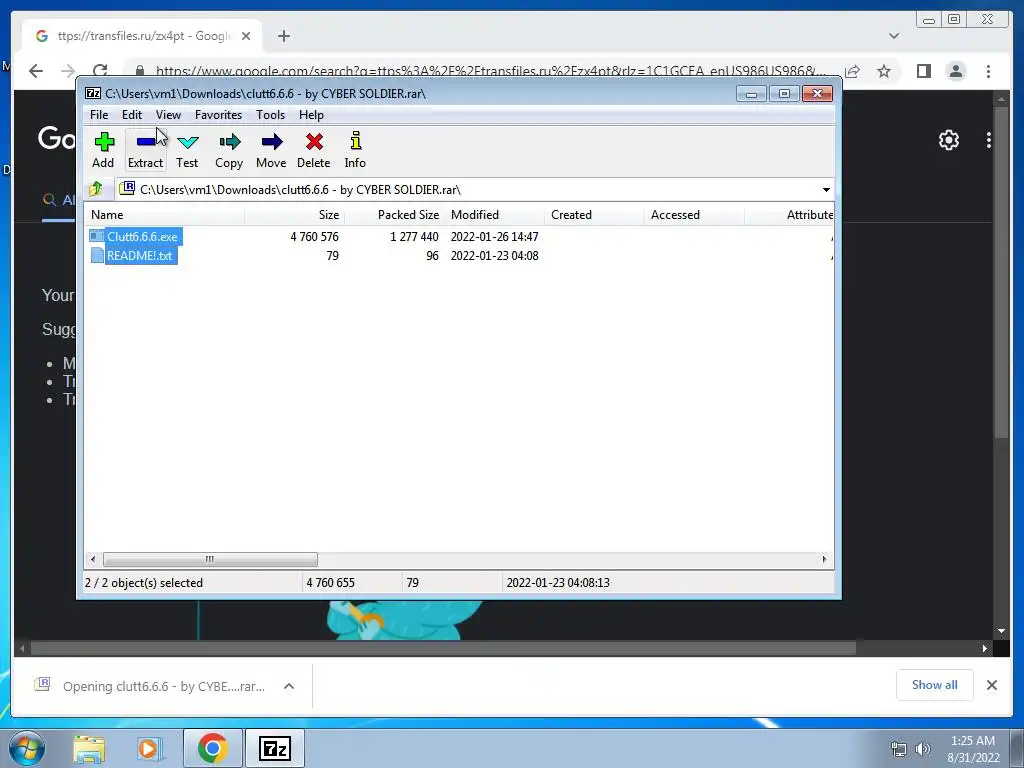Click right arrow of 7-Zip horizontal scrollbar
Image resolution: width=1024 pixels, height=768 pixels.
click(x=824, y=559)
